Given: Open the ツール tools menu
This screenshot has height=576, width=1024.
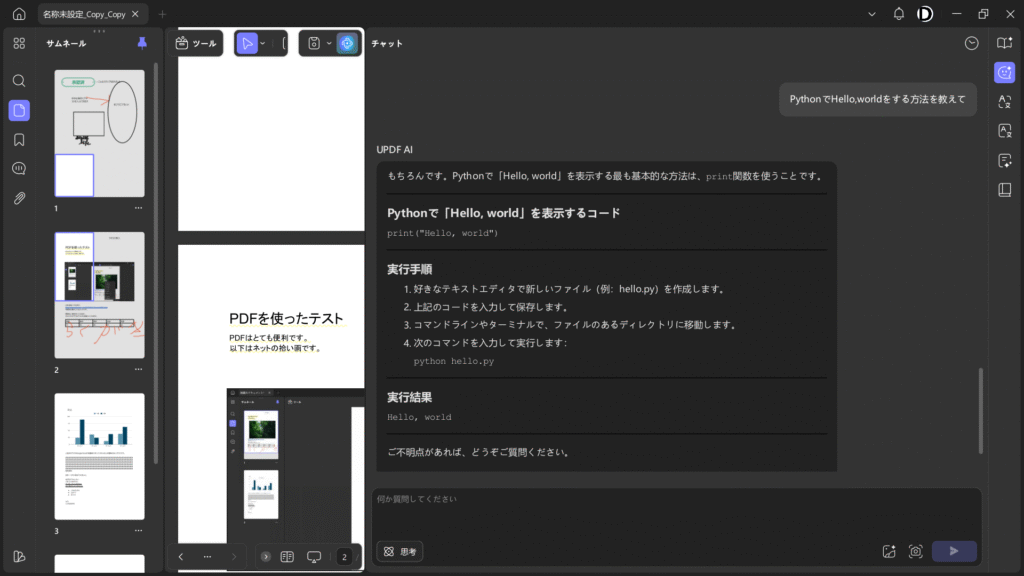Looking at the screenshot, I should click(195, 43).
